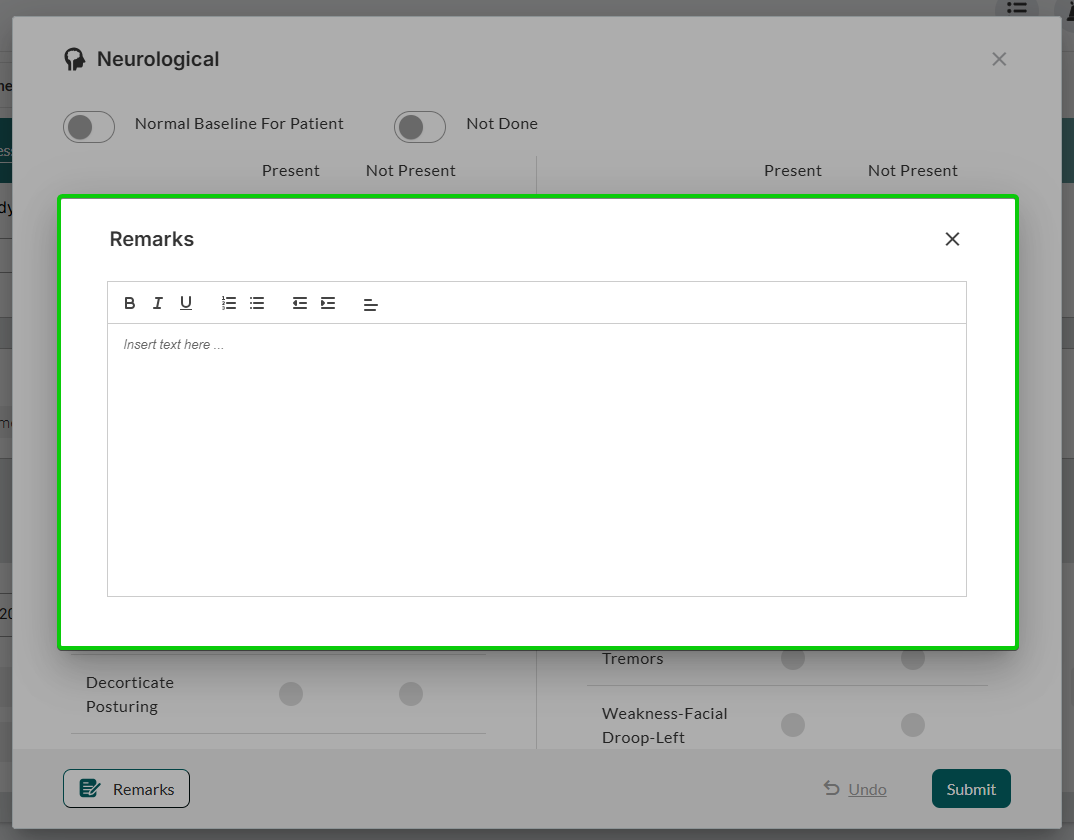The width and height of the screenshot is (1074, 840).
Task: Enable underline in Remarks toolbar
Action: coord(186,303)
